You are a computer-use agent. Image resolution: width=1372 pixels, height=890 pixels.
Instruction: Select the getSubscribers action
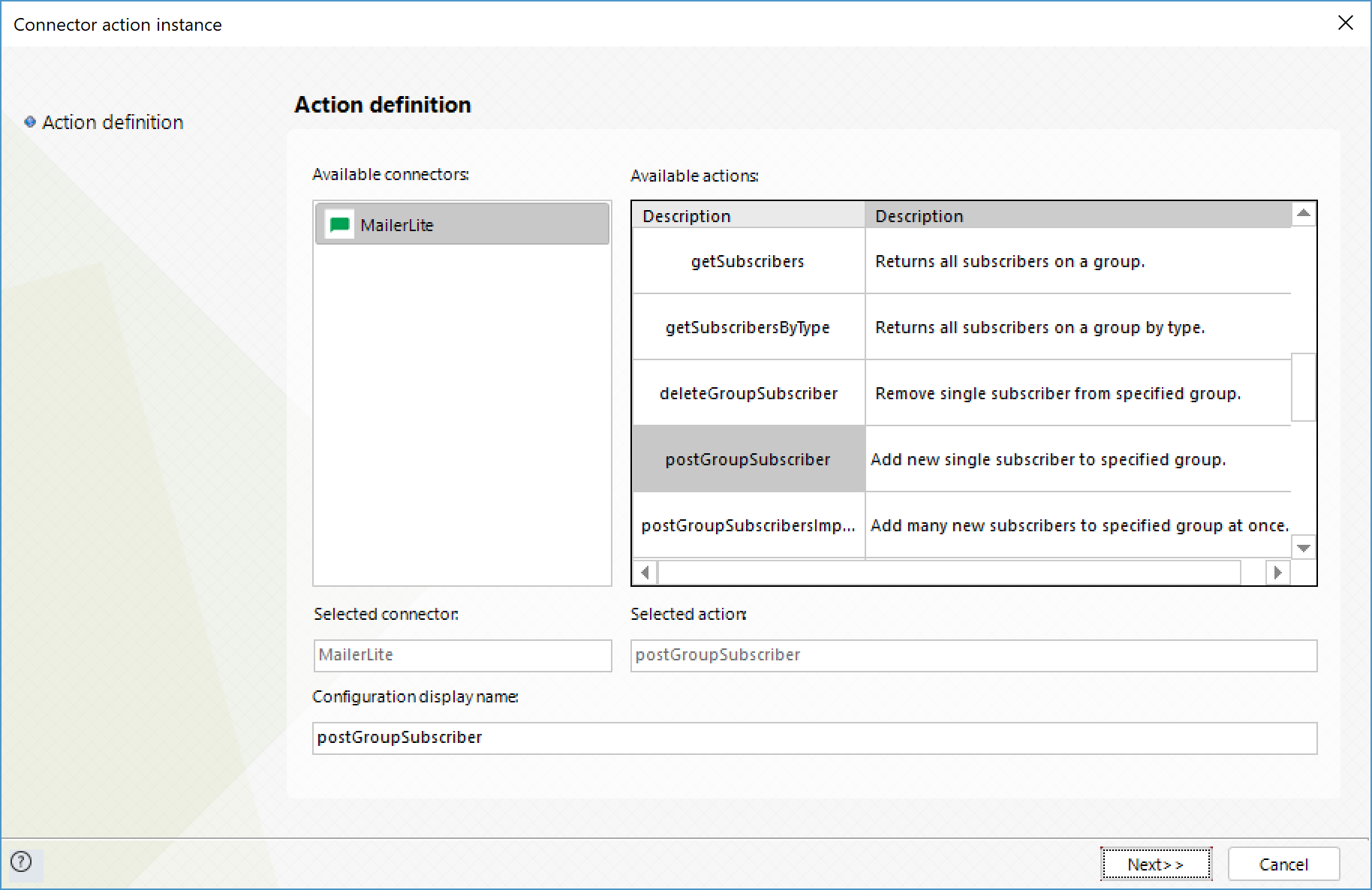coord(748,261)
